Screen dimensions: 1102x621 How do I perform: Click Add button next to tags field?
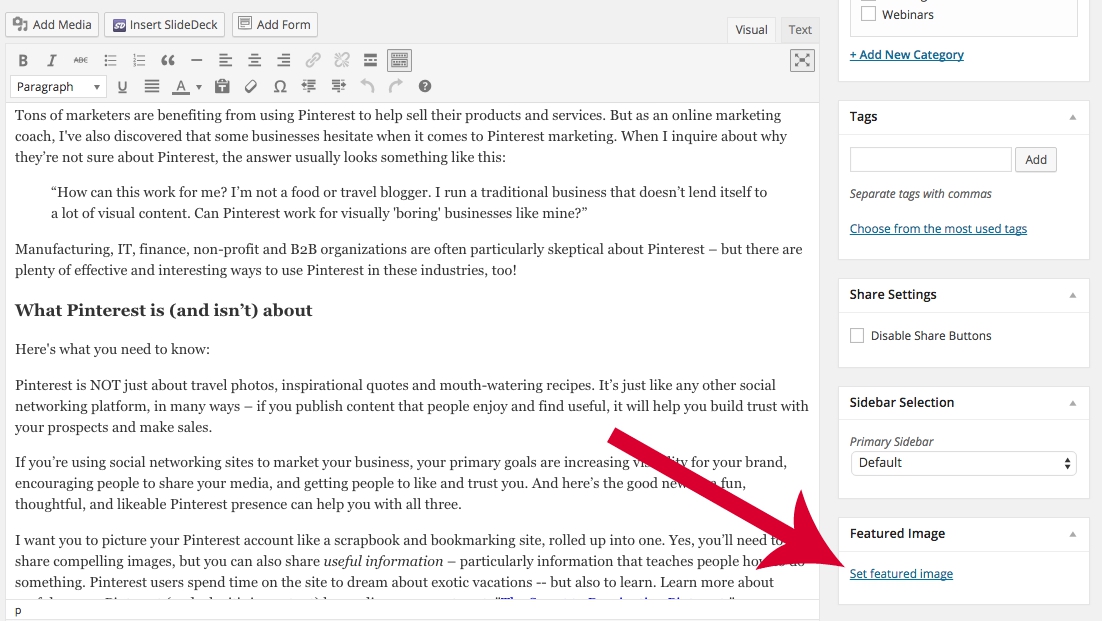1036,159
